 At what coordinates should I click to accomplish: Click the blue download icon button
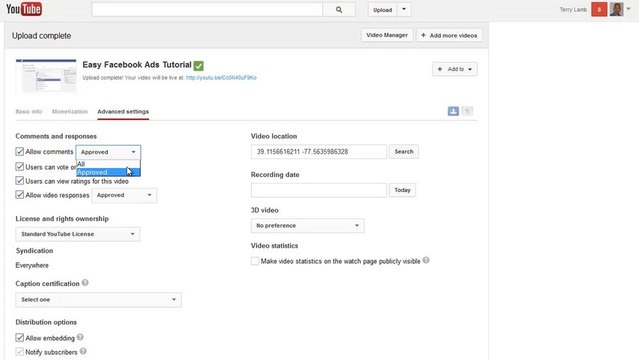coord(453,111)
